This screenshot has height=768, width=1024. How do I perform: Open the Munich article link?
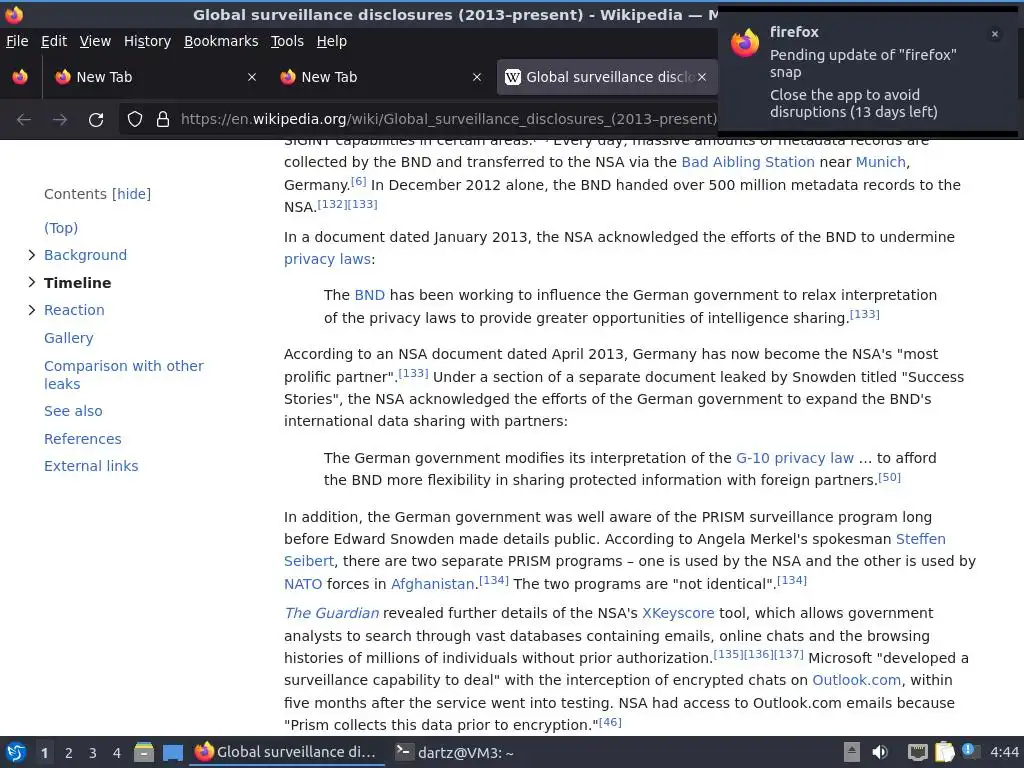point(880,162)
